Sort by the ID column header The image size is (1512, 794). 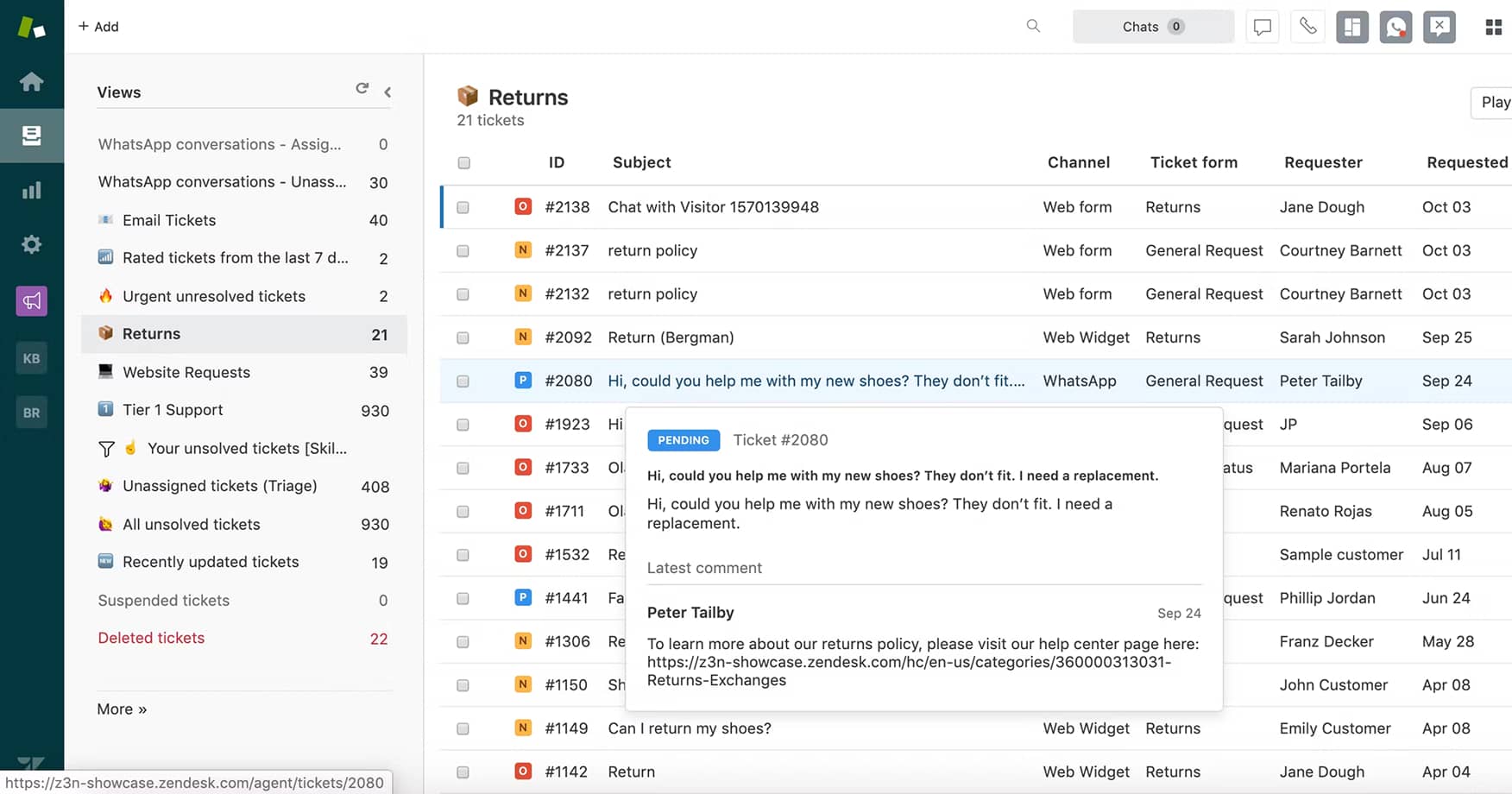pos(557,162)
